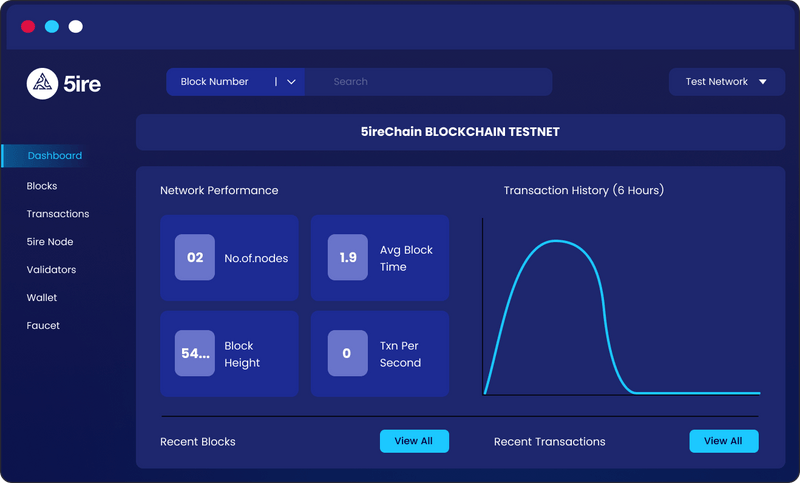Click the Txn Per Second card

[x=380, y=353]
